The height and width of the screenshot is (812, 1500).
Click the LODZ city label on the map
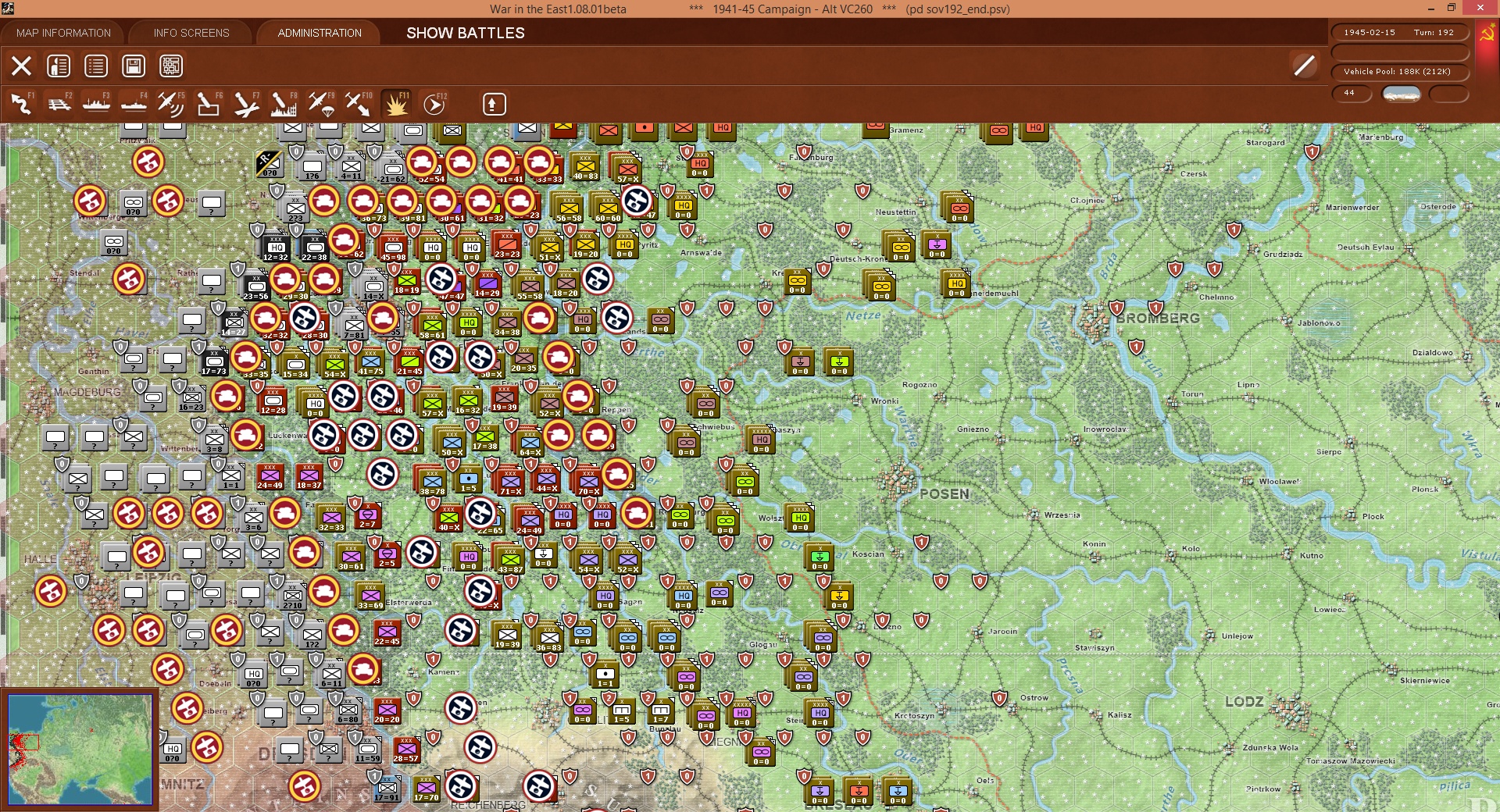1244,702
